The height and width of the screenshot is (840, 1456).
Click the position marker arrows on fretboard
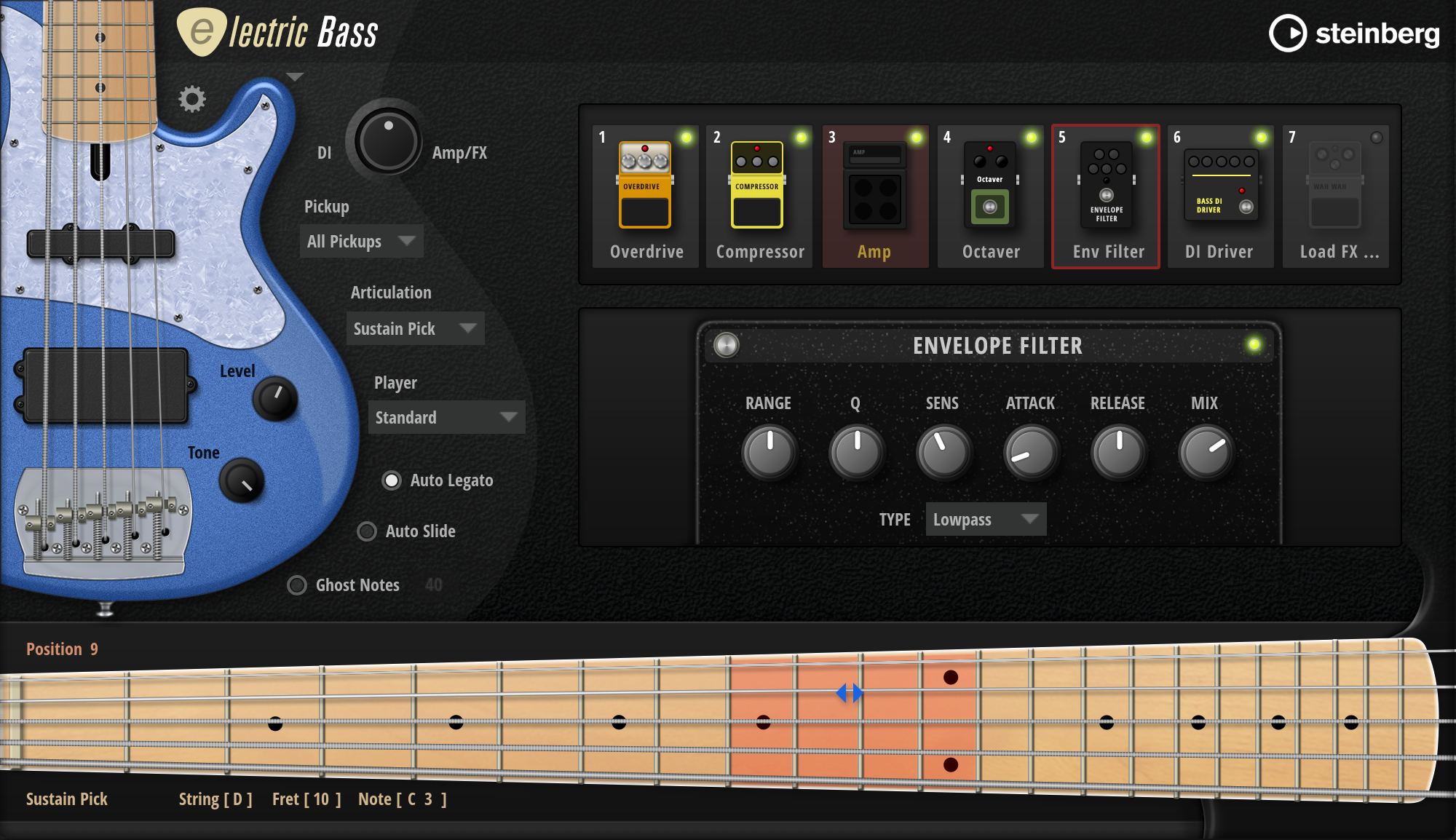click(850, 693)
